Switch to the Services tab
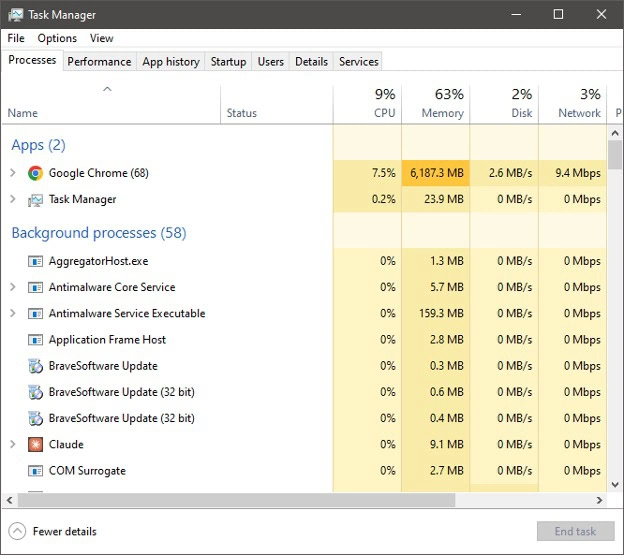 click(359, 62)
